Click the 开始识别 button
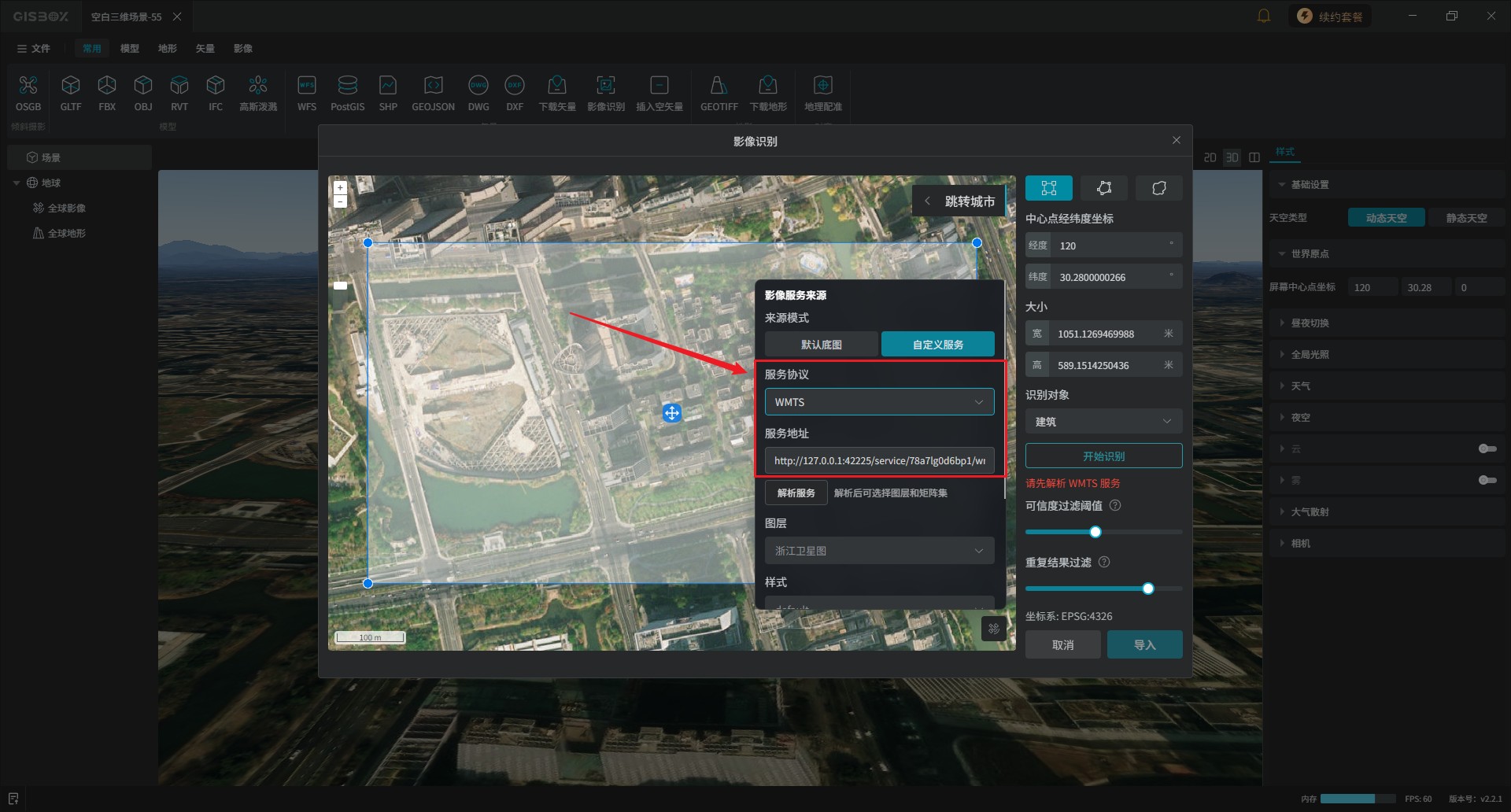 coord(1103,456)
